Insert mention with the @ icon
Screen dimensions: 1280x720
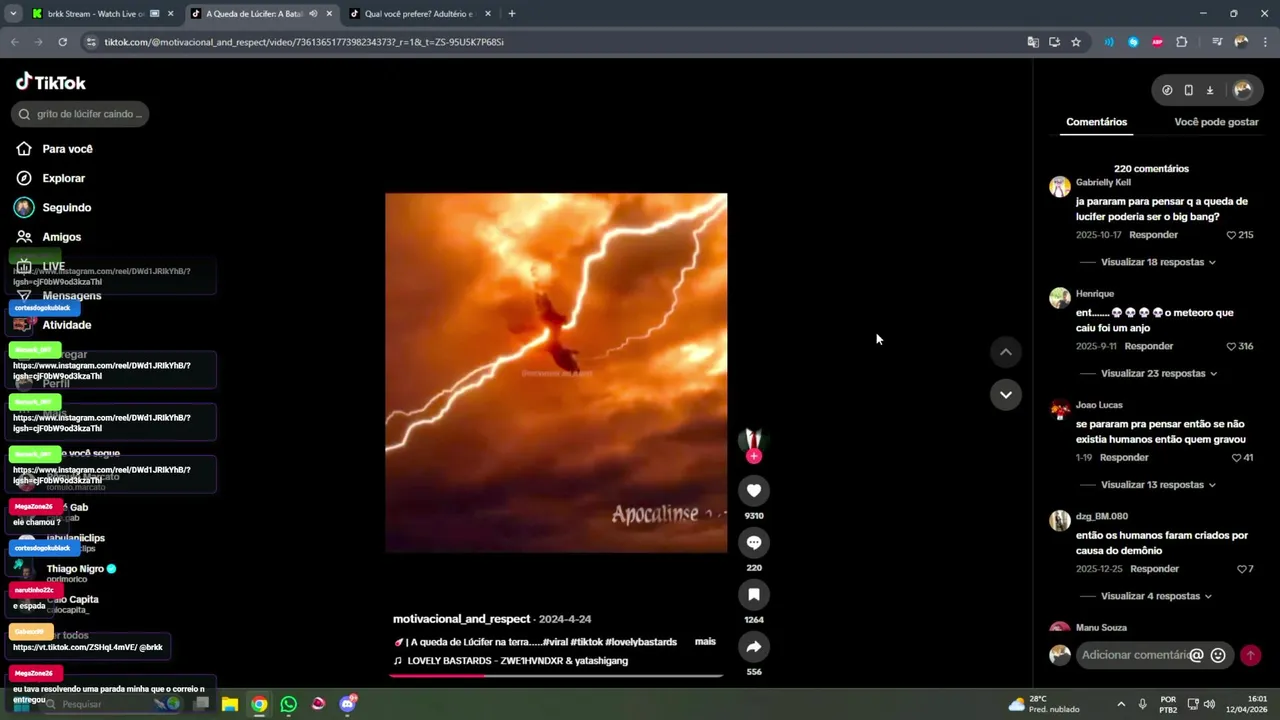1197,655
